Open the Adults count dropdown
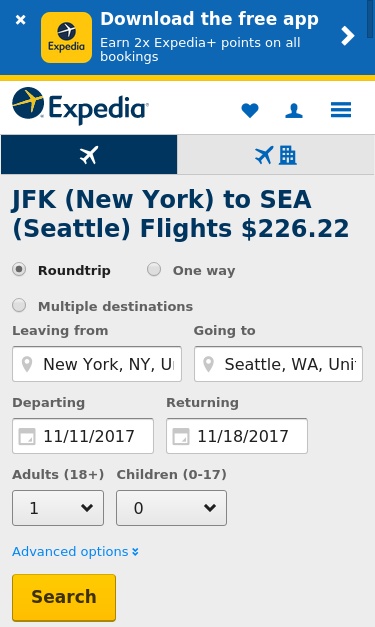Image resolution: width=375 pixels, height=627 pixels. click(x=58, y=508)
